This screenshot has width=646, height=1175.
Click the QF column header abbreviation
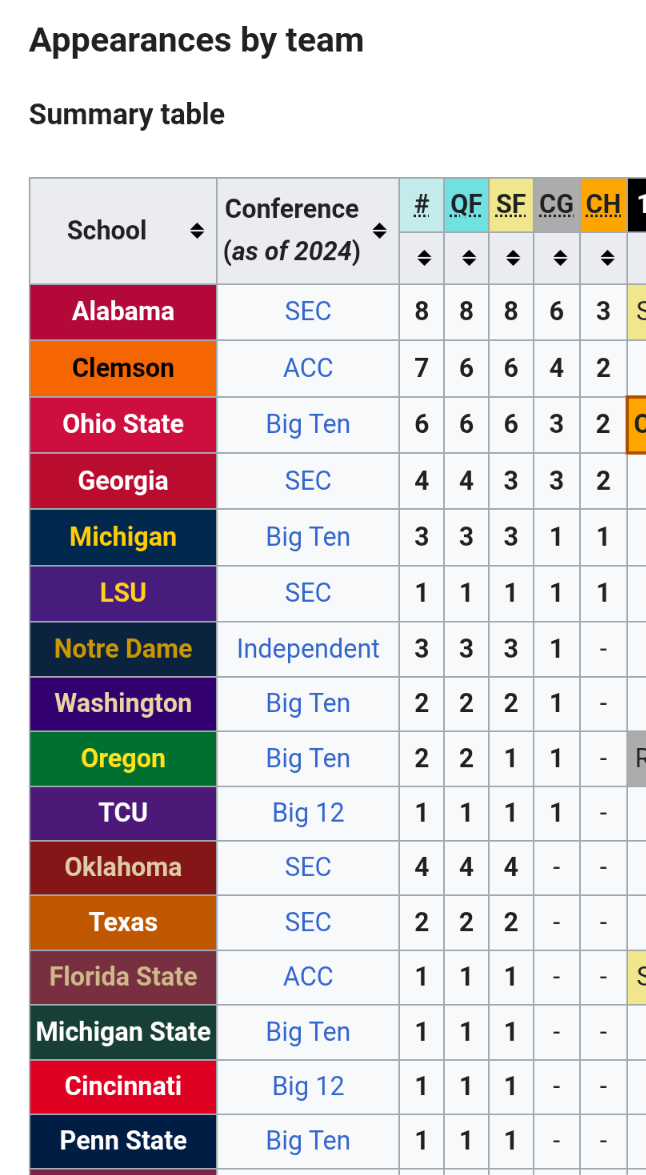point(466,204)
